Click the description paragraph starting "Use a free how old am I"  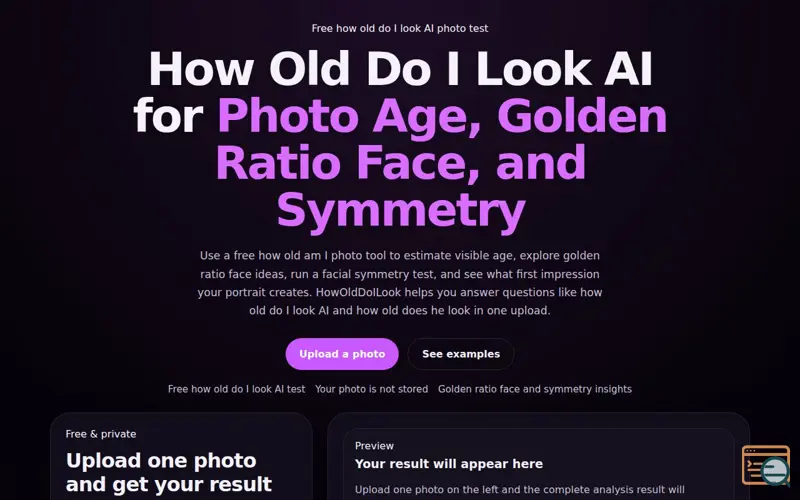[400, 283]
